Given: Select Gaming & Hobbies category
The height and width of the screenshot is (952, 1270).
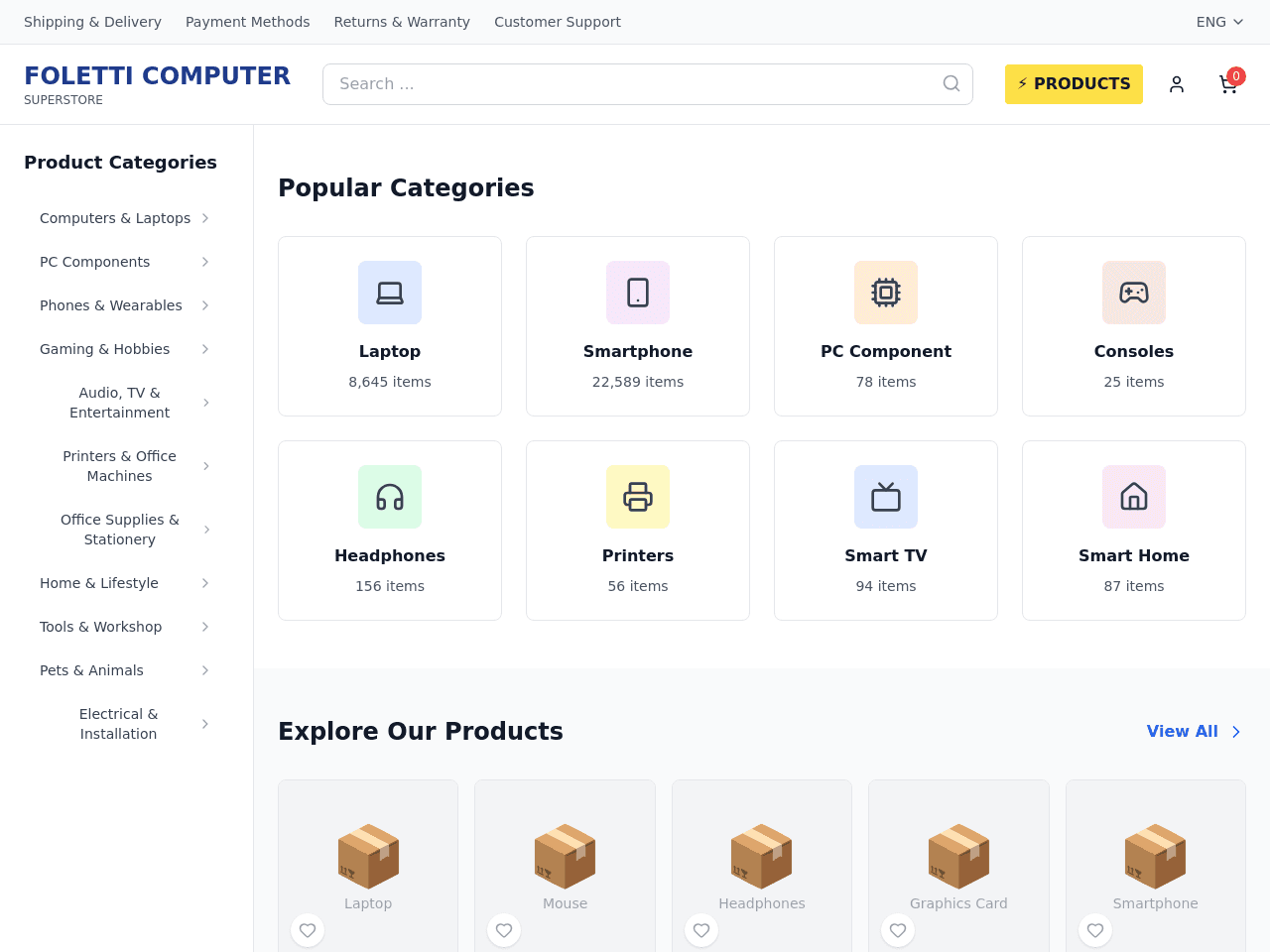Looking at the screenshot, I should (105, 349).
